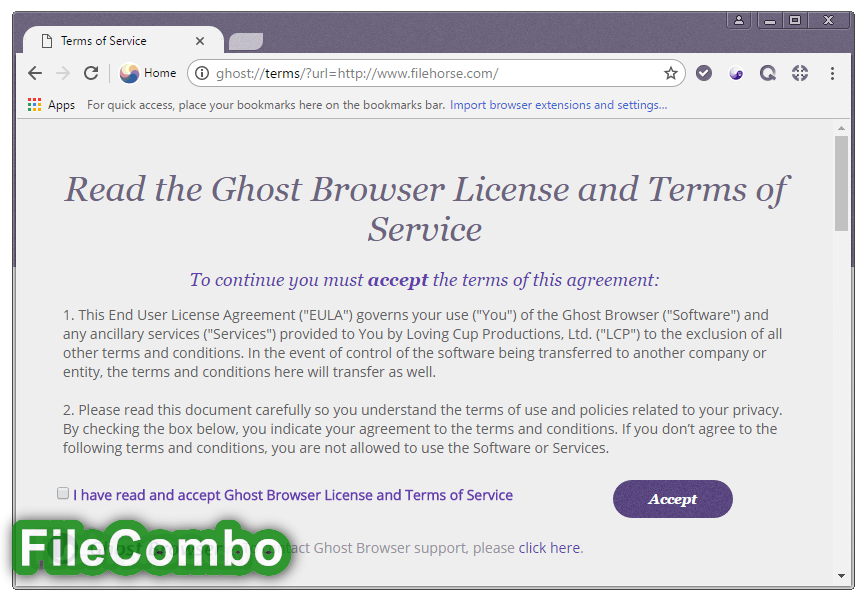This screenshot has width=865, height=600.
Task: Click paragraph 1 about the EULA
Action: pos(423,344)
